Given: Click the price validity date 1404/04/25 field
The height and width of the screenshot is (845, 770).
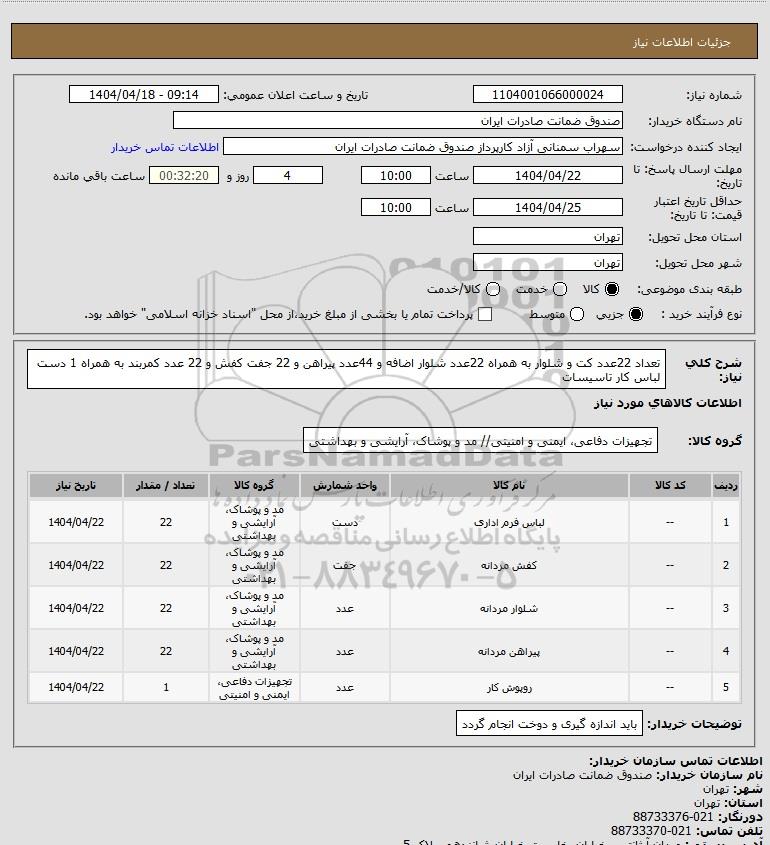Looking at the screenshot, I should (x=547, y=207).
